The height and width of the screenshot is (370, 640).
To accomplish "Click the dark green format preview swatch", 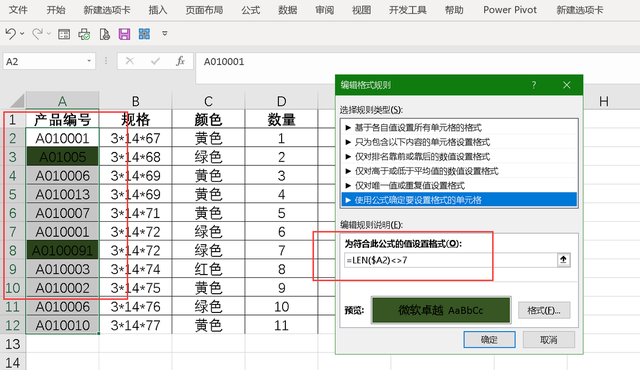I will (441, 310).
